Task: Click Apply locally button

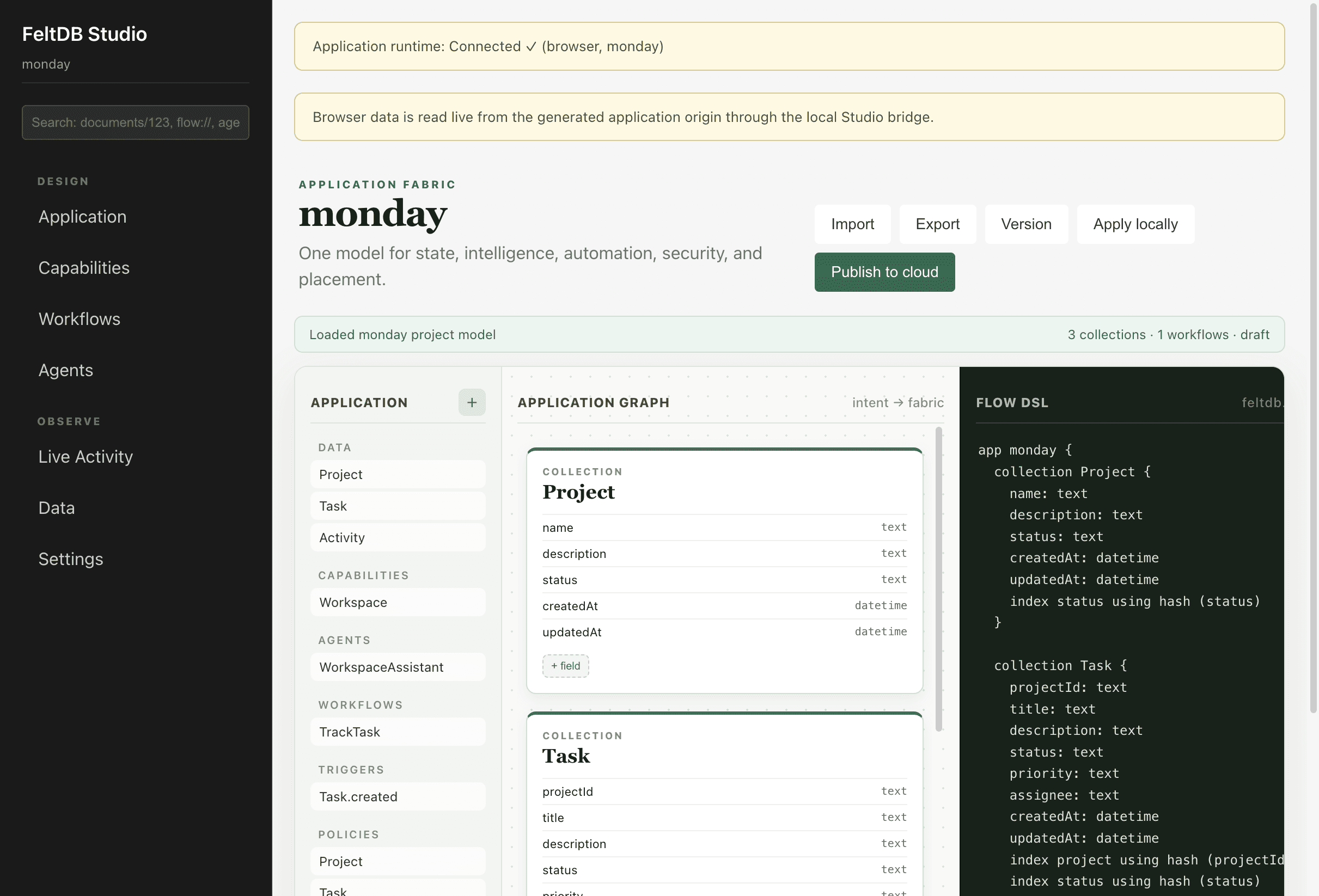Action: pyautogui.click(x=1135, y=224)
